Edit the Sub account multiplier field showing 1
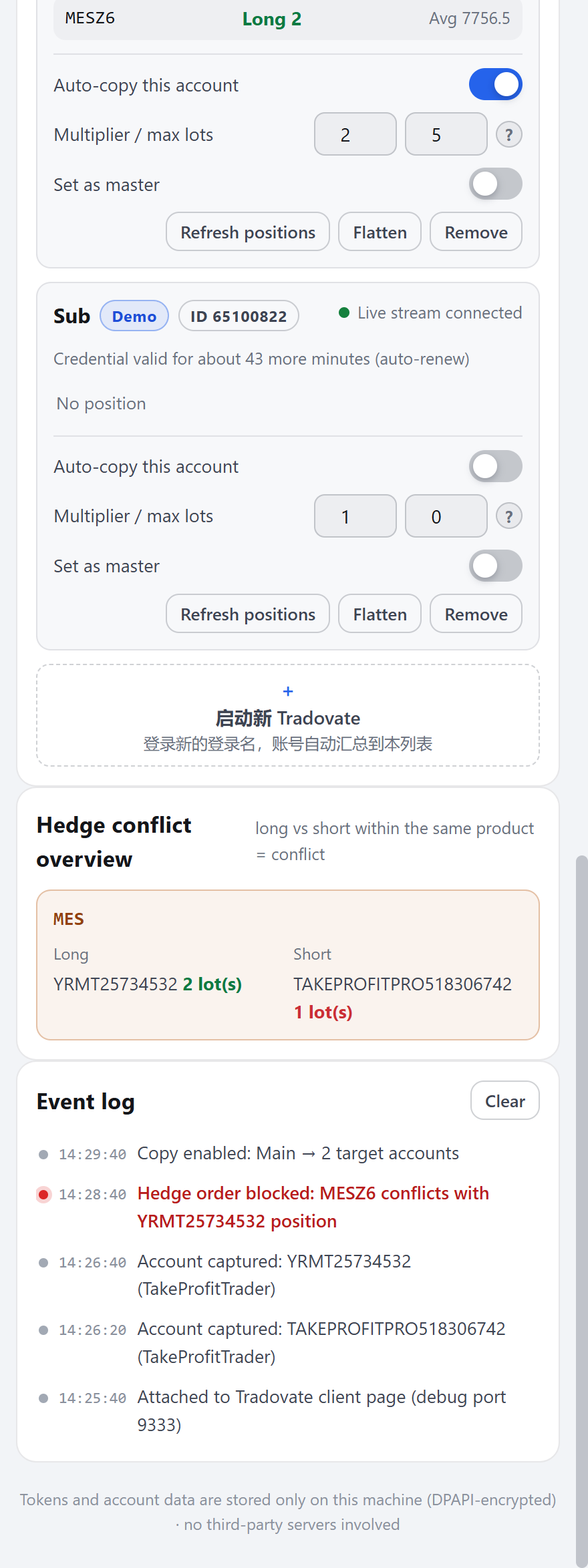Viewport: 588px width, 1568px height. click(355, 516)
